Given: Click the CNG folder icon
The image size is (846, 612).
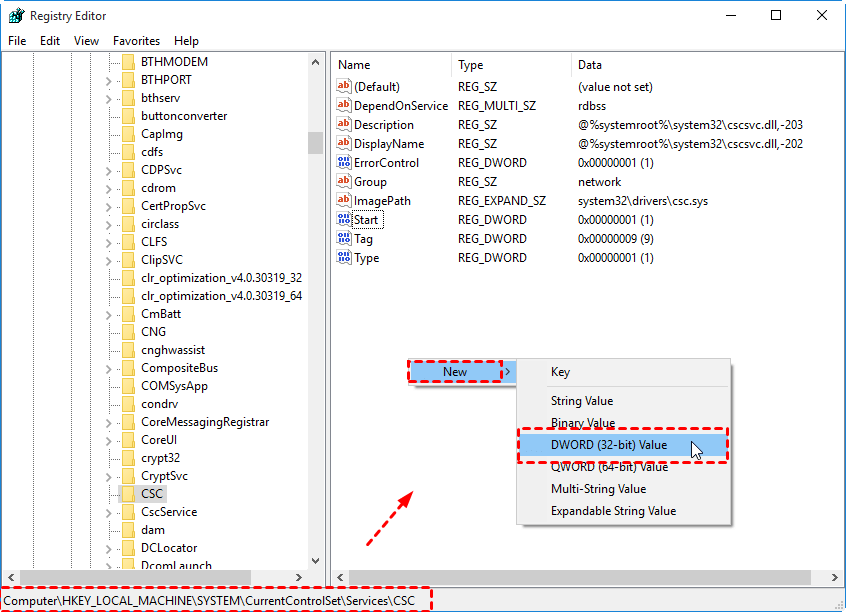Looking at the screenshot, I should (x=128, y=331).
